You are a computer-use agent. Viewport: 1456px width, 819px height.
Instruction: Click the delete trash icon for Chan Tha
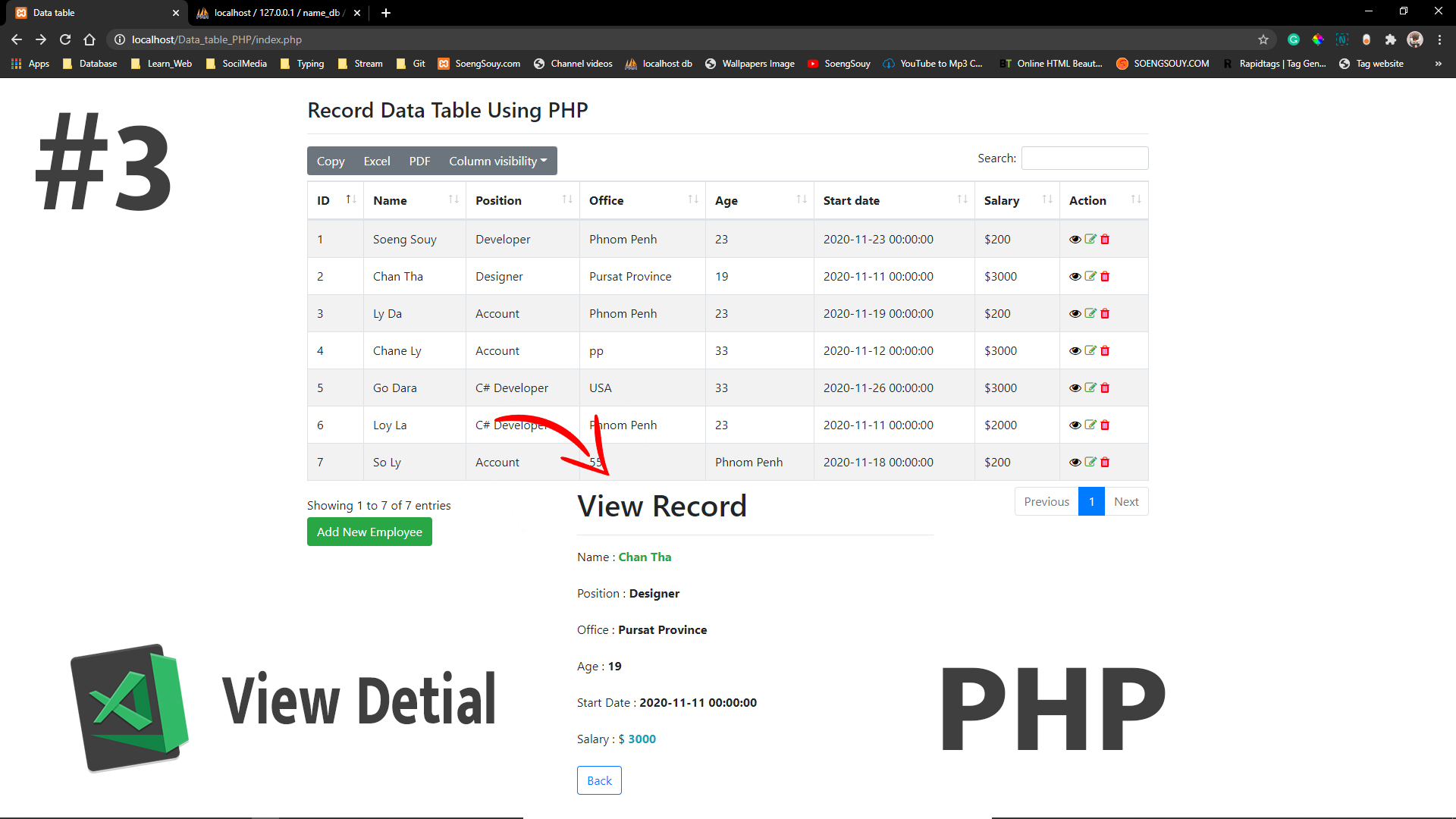click(x=1105, y=276)
